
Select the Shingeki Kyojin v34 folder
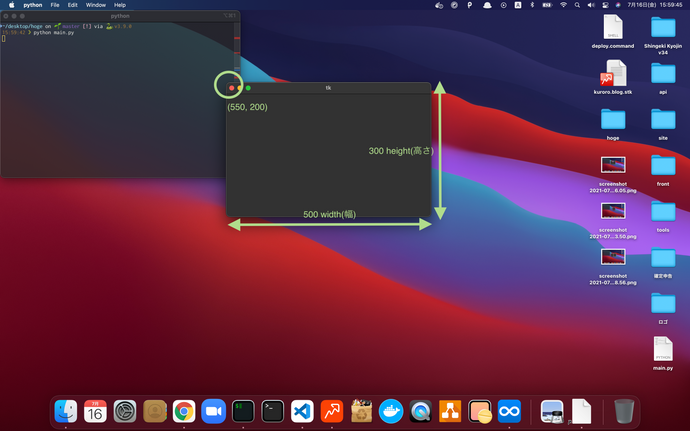click(x=663, y=27)
